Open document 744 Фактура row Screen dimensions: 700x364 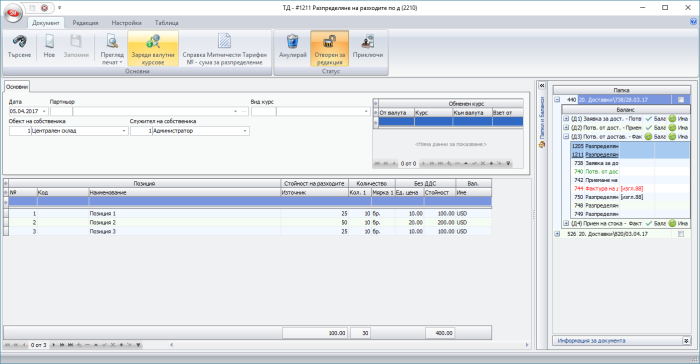click(x=630, y=188)
